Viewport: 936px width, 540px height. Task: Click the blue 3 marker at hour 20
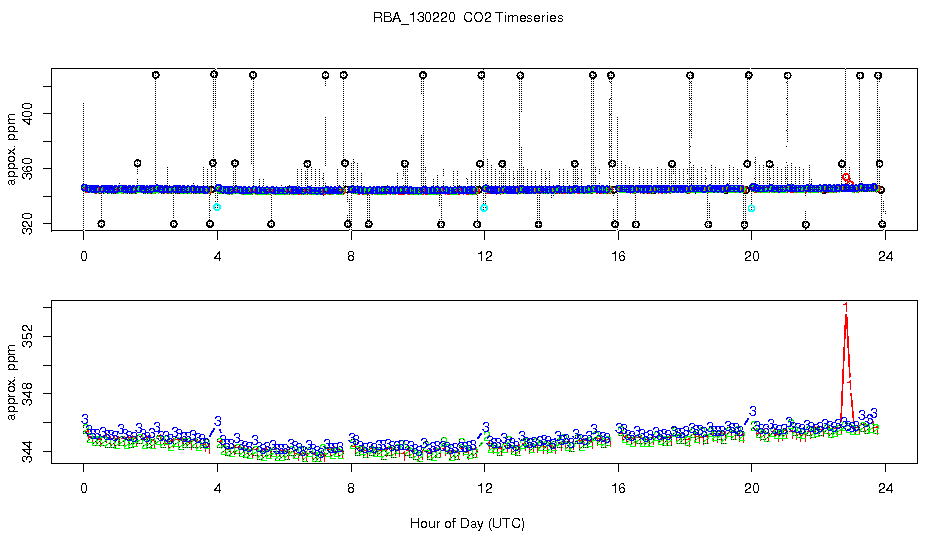coord(753,411)
